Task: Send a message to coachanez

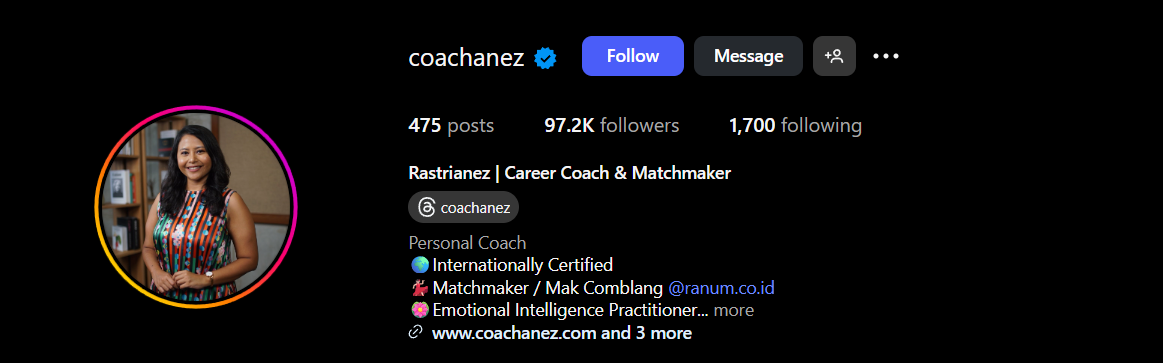Action: (748, 56)
